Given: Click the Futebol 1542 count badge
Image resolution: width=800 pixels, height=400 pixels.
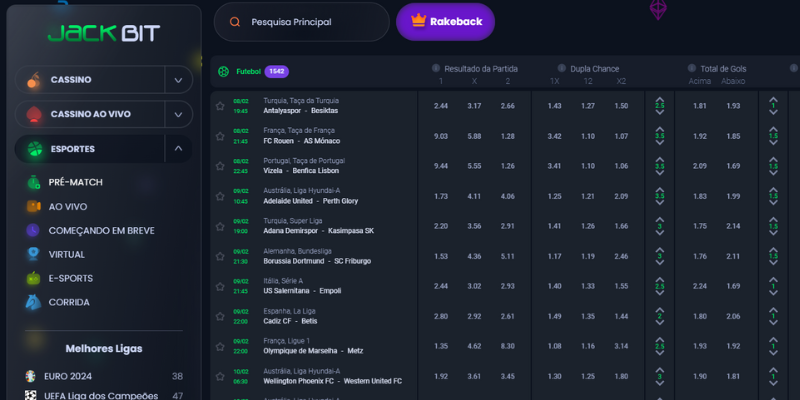Looking at the screenshot, I should 277,71.
